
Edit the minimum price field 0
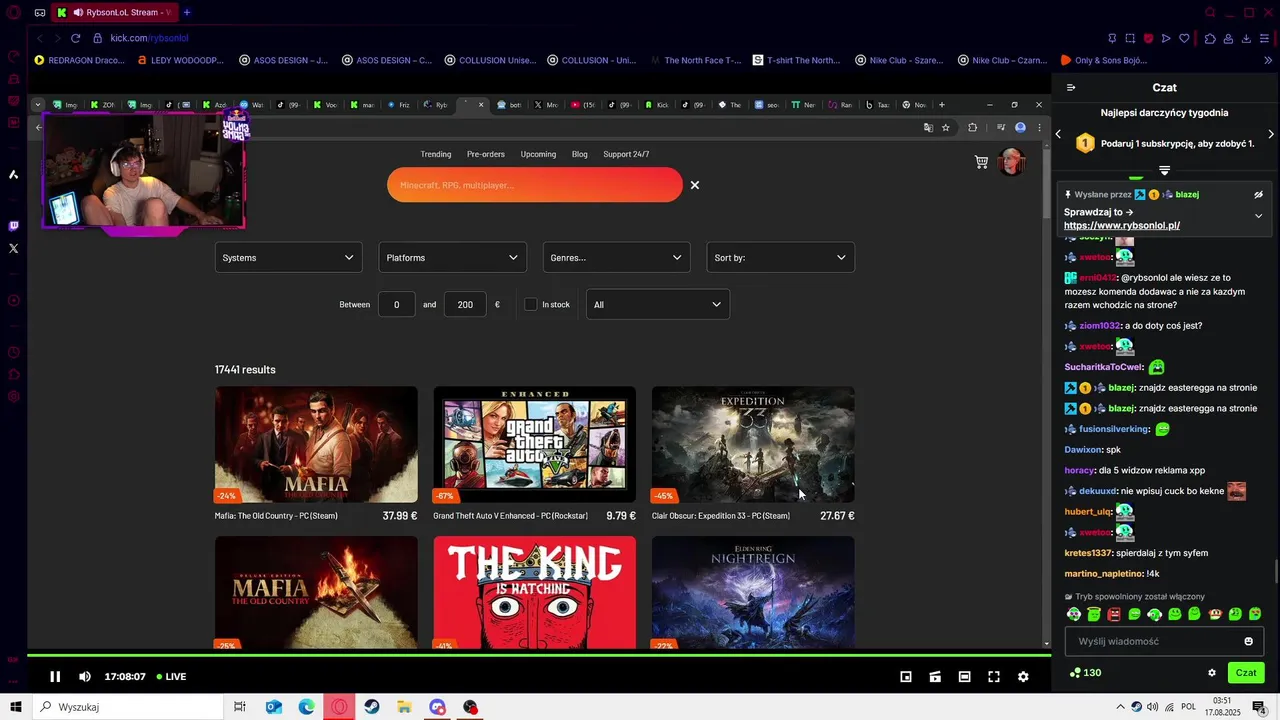coord(397,304)
